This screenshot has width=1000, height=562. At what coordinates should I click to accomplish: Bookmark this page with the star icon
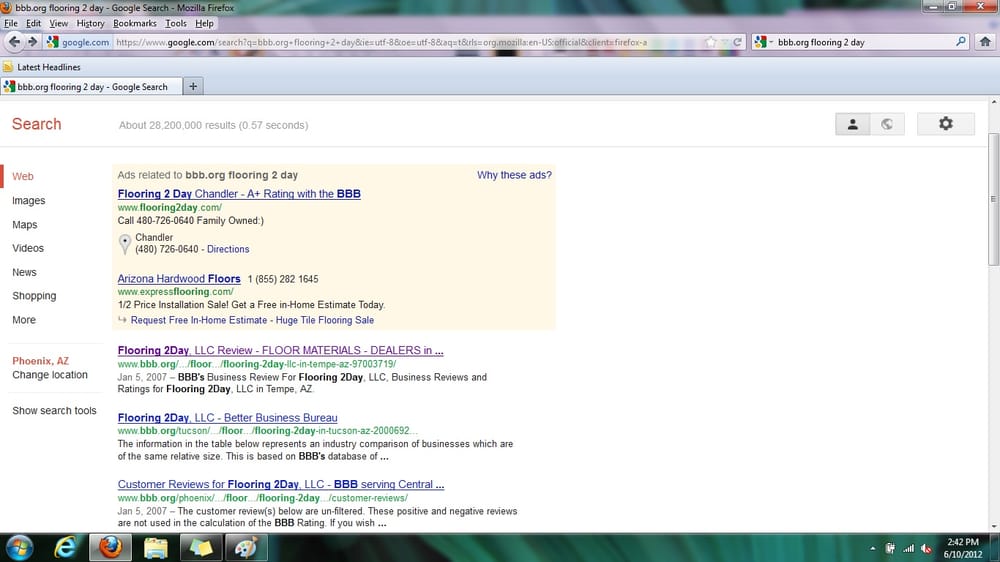pos(710,42)
